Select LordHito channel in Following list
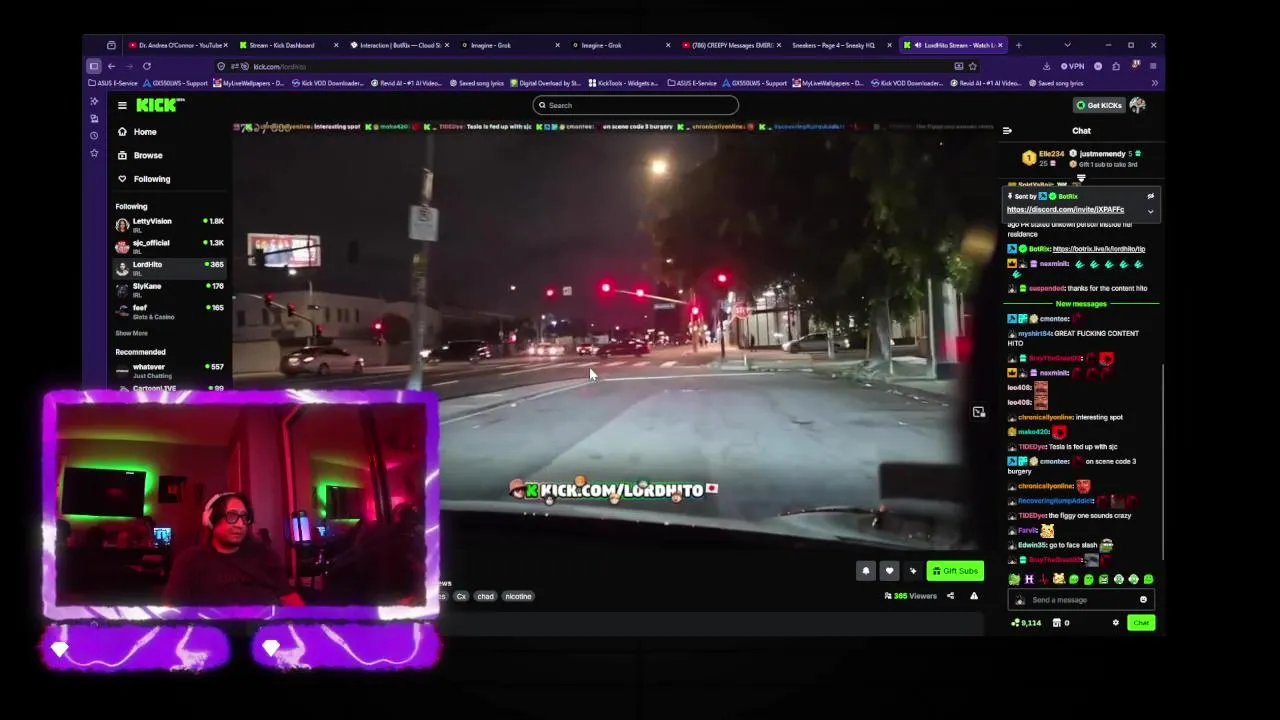The image size is (1280, 720). pos(169,268)
